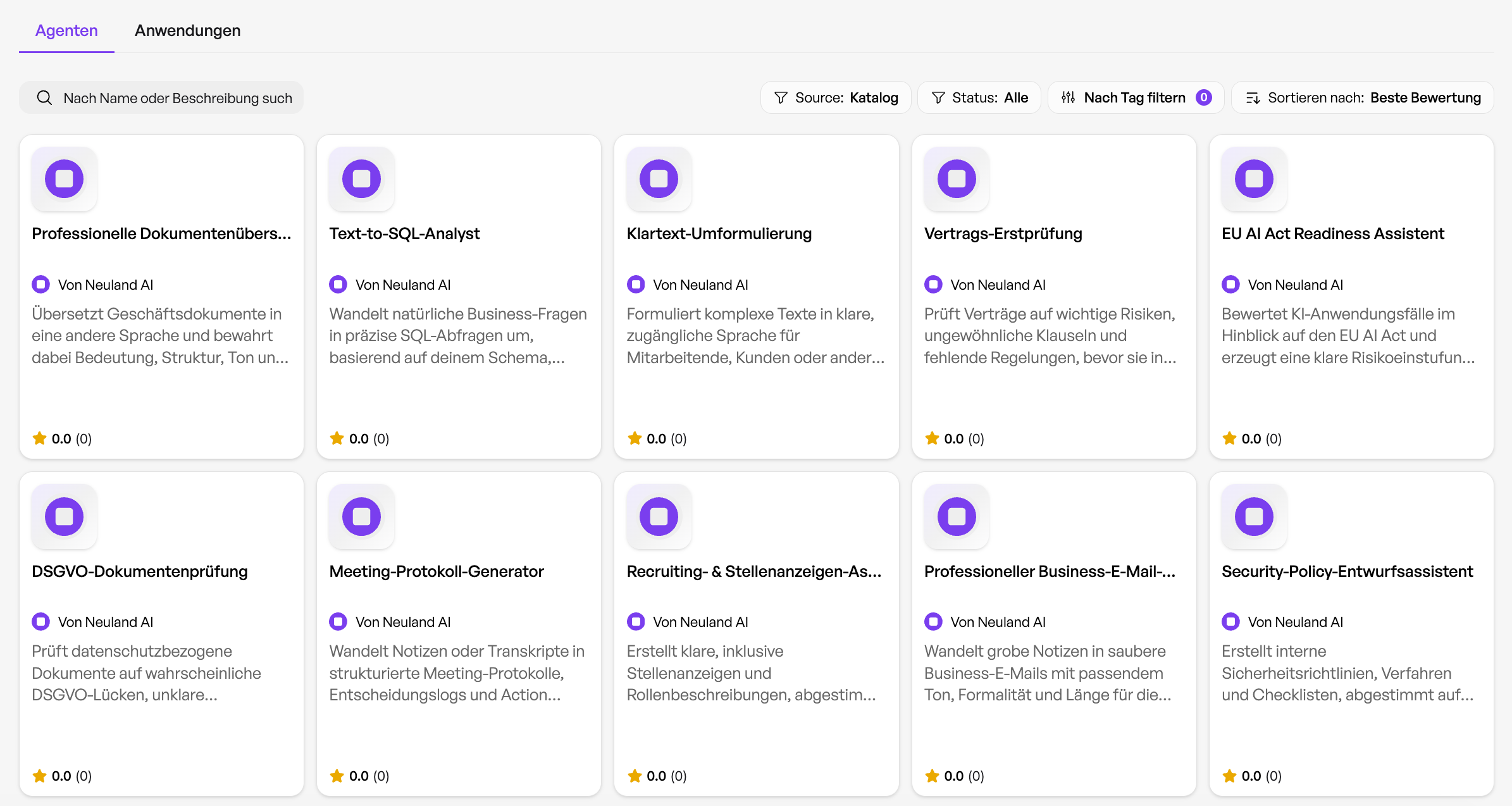The width and height of the screenshot is (1512, 806).
Task: Open the Vertrags-Erstprüfung card title
Action: pos(1003,233)
